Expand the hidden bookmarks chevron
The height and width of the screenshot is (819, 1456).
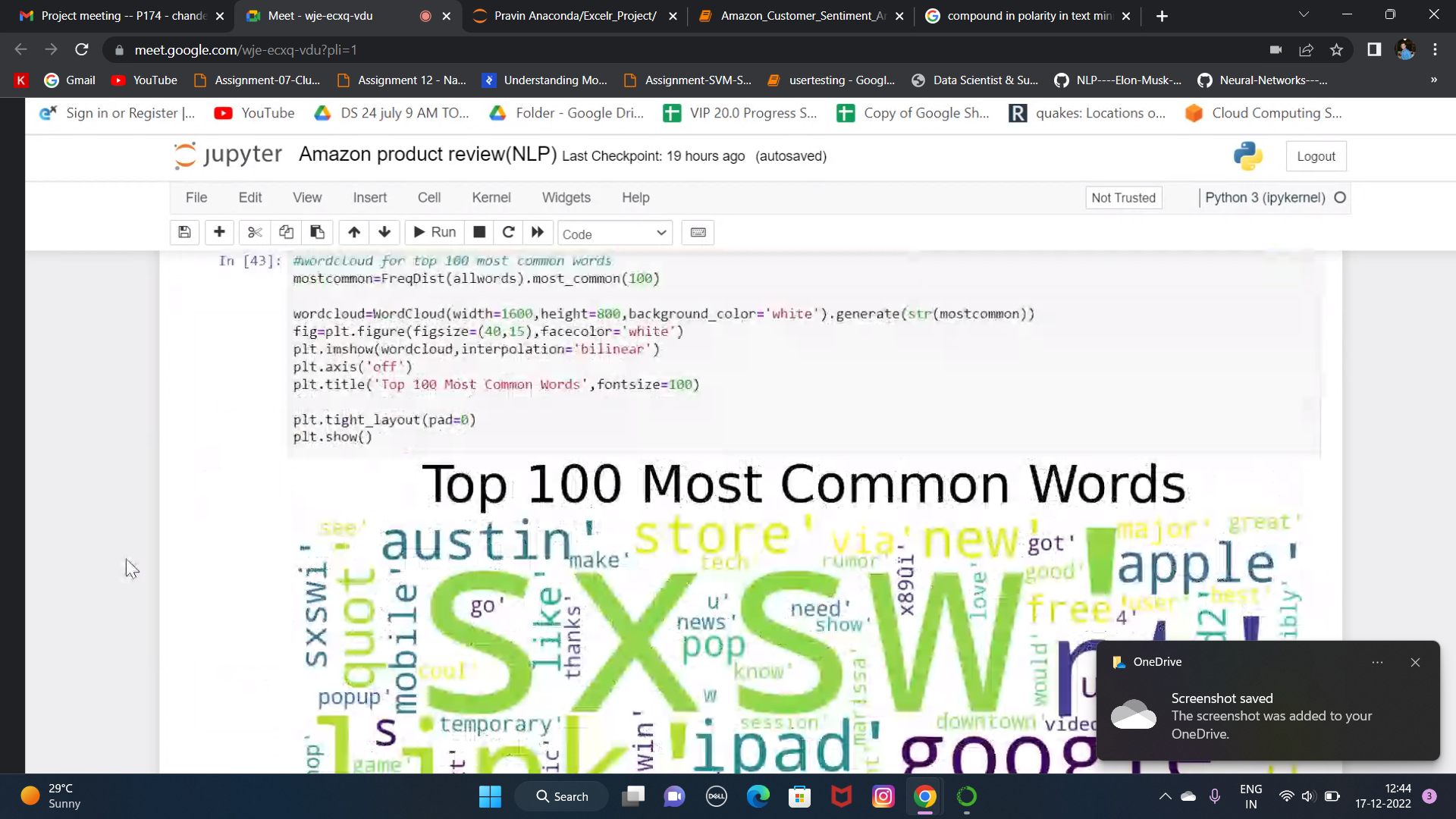pyautogui.click(x=1433, y=80)
